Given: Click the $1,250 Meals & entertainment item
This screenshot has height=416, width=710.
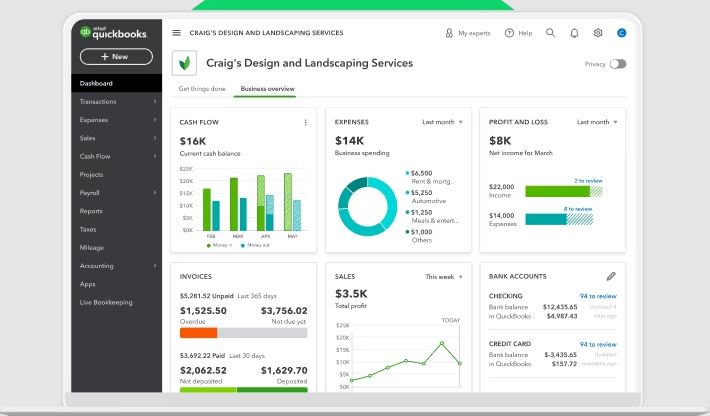Looking at the screenshot, I should [x=432, y=216].
